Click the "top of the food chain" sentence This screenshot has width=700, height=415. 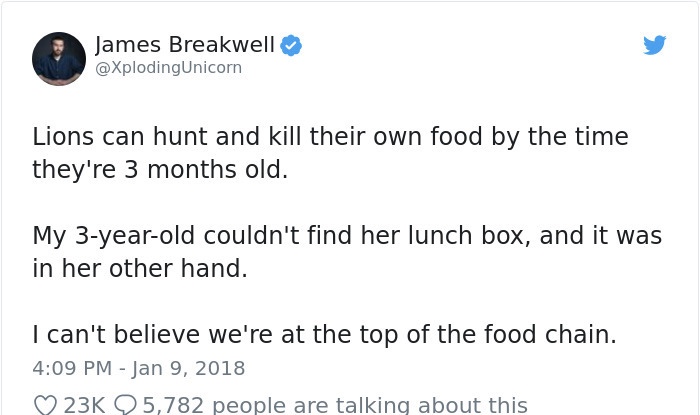point(324,335)
